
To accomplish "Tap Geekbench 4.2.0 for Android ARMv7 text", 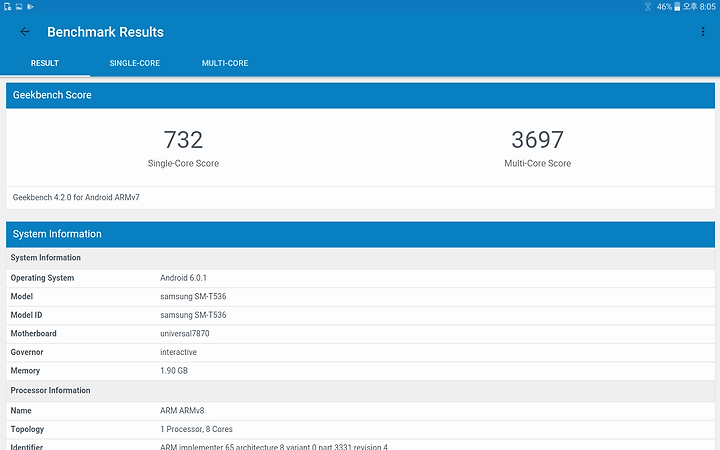I will coord(76,197).
